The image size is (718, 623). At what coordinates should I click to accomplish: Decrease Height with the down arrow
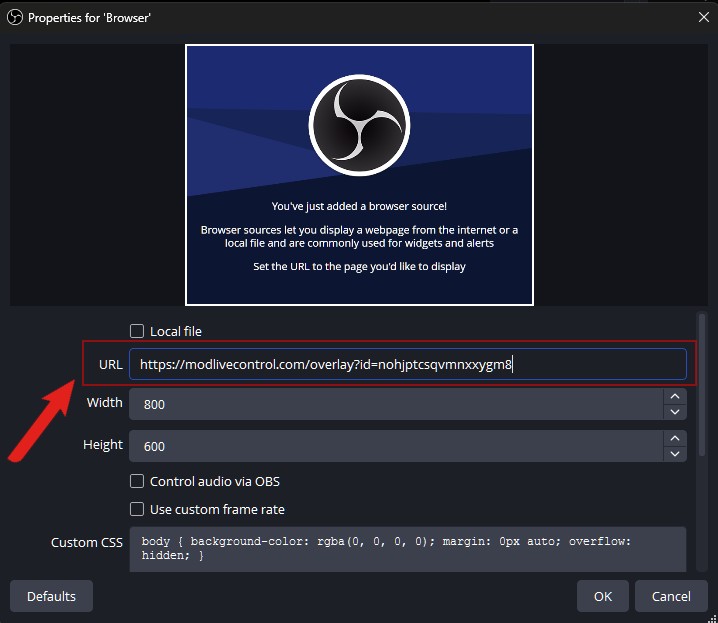675,454
